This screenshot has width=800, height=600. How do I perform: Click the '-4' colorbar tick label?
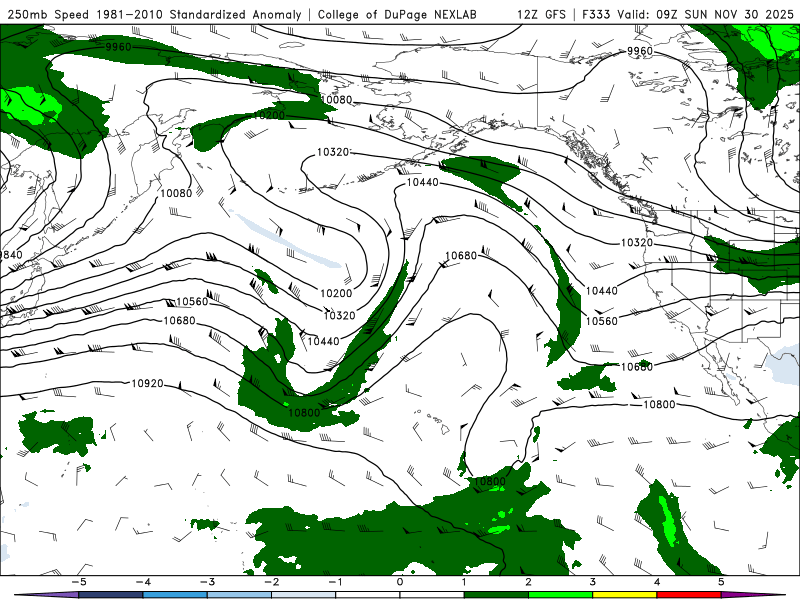coord(143,582)
